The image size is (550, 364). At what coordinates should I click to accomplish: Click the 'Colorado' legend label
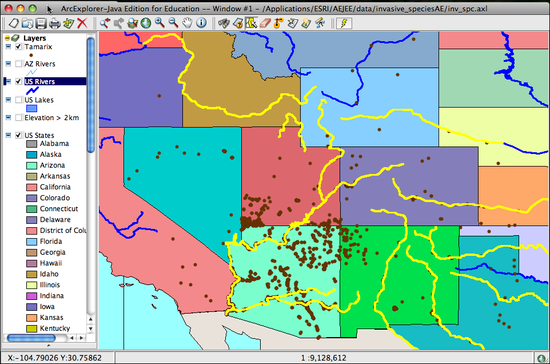click(55, 198)
